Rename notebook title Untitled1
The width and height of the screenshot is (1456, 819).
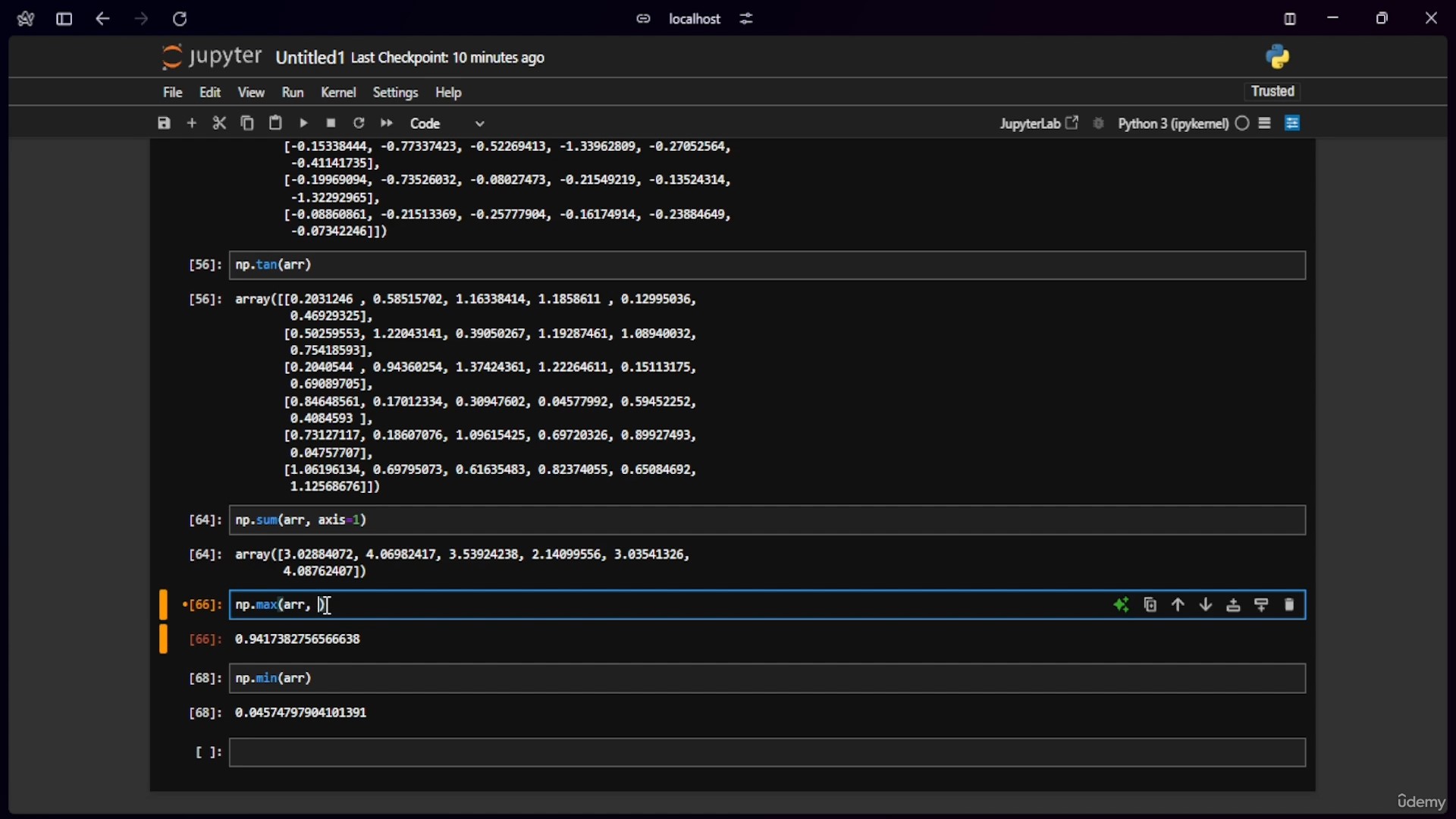click(x=310, y=58)
